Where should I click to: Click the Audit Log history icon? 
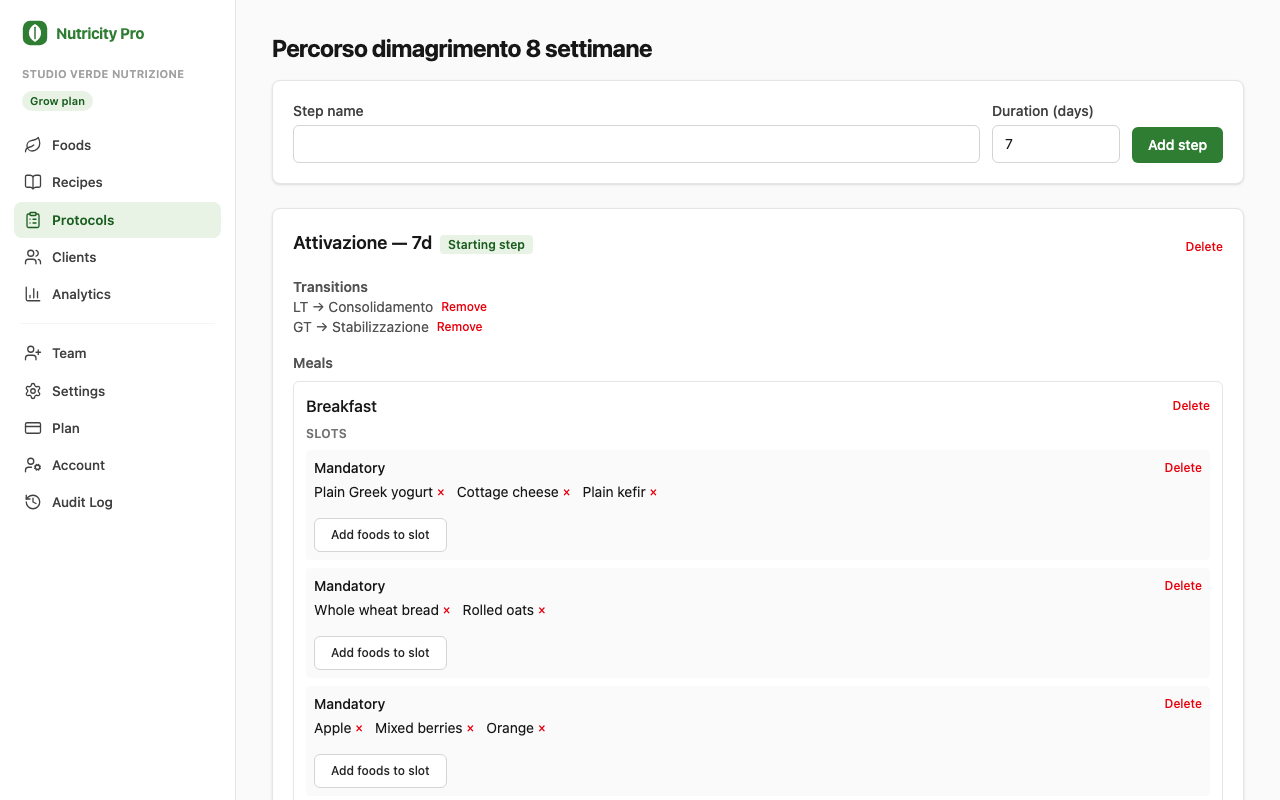point(33,502)
